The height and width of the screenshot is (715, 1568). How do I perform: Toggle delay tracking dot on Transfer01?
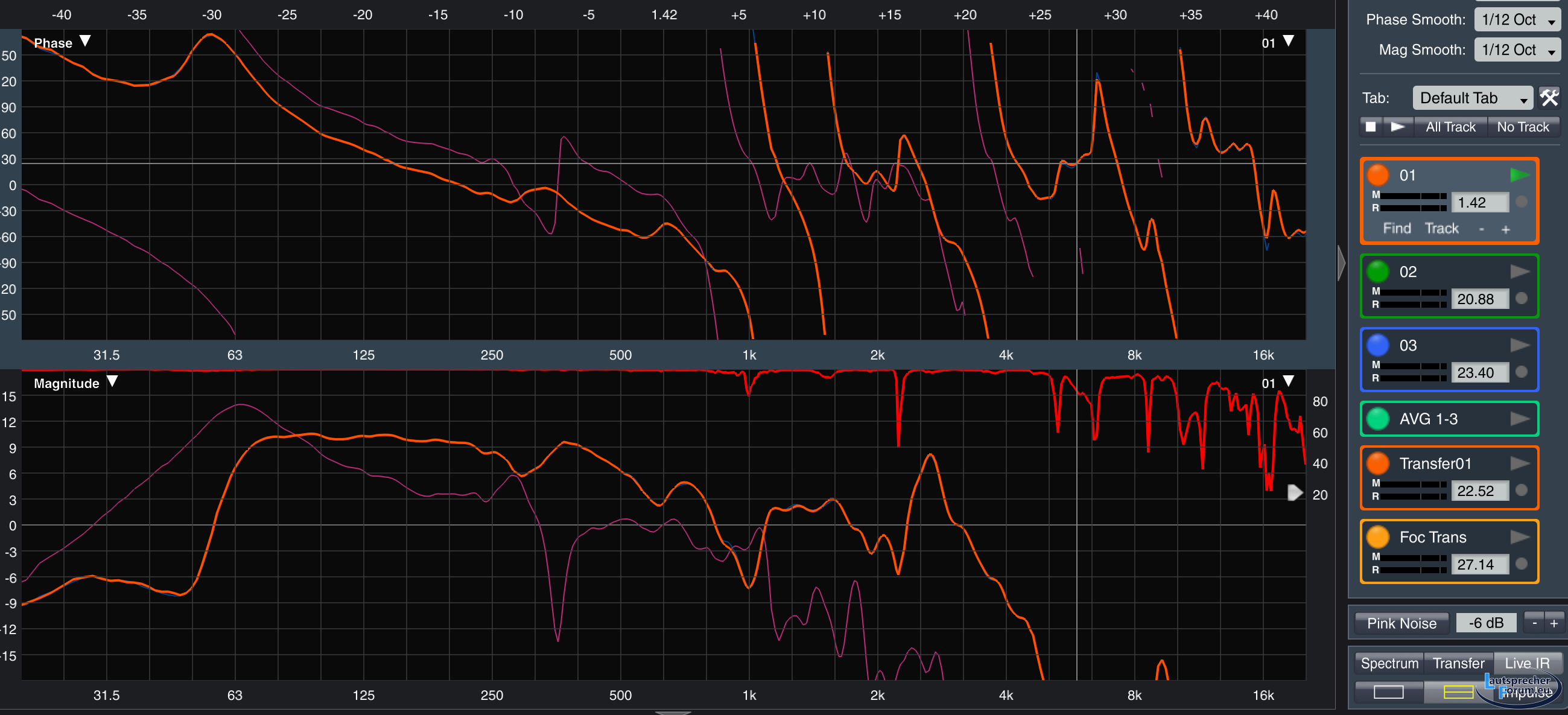(x=1520, y=490)
